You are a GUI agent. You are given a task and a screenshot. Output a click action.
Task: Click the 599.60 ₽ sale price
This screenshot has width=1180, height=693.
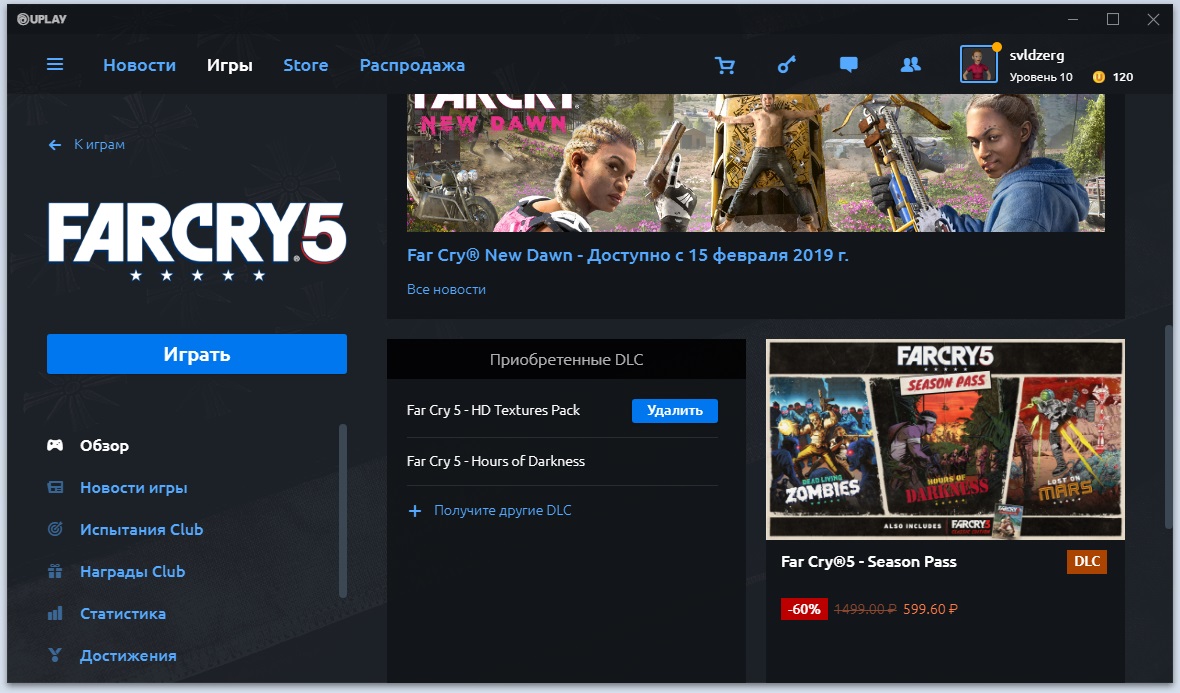pos(930,609)
